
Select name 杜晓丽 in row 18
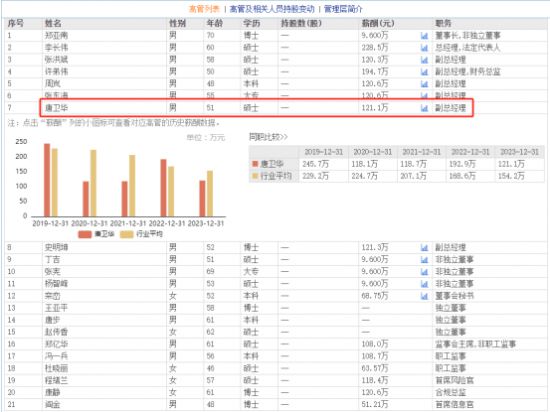pyautogui.click(x=56, y=369)
